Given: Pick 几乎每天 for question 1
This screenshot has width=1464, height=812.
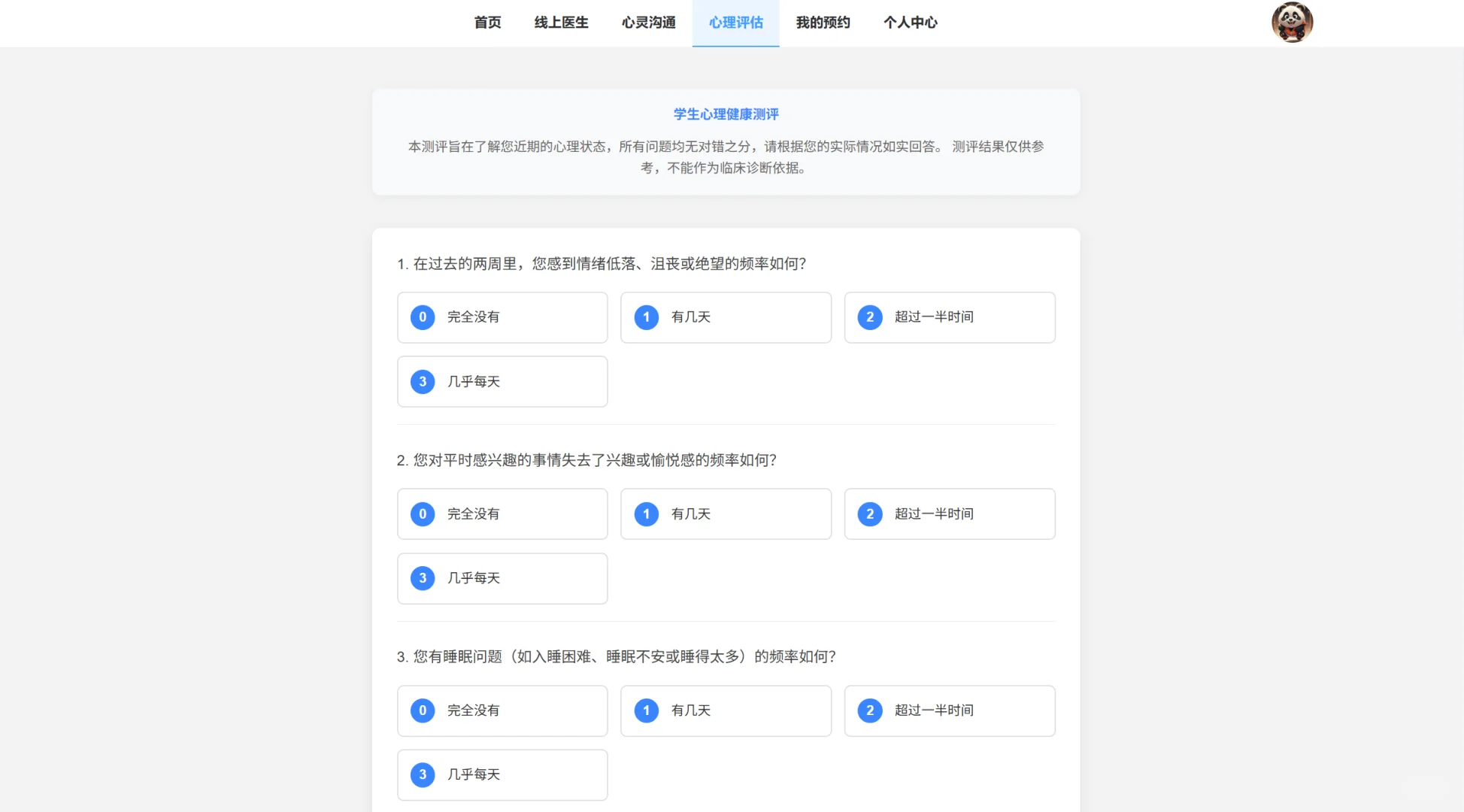Looking at the screenshot, I should 502,381.
